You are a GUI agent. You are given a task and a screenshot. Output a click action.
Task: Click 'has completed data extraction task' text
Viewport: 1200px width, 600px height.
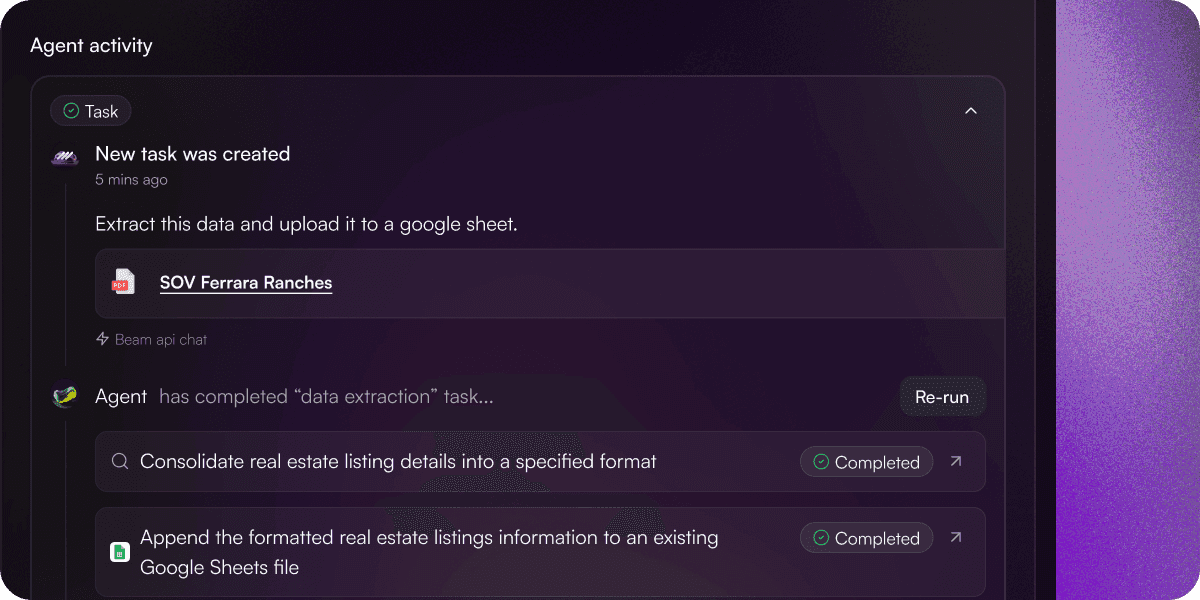click(326, 397)
